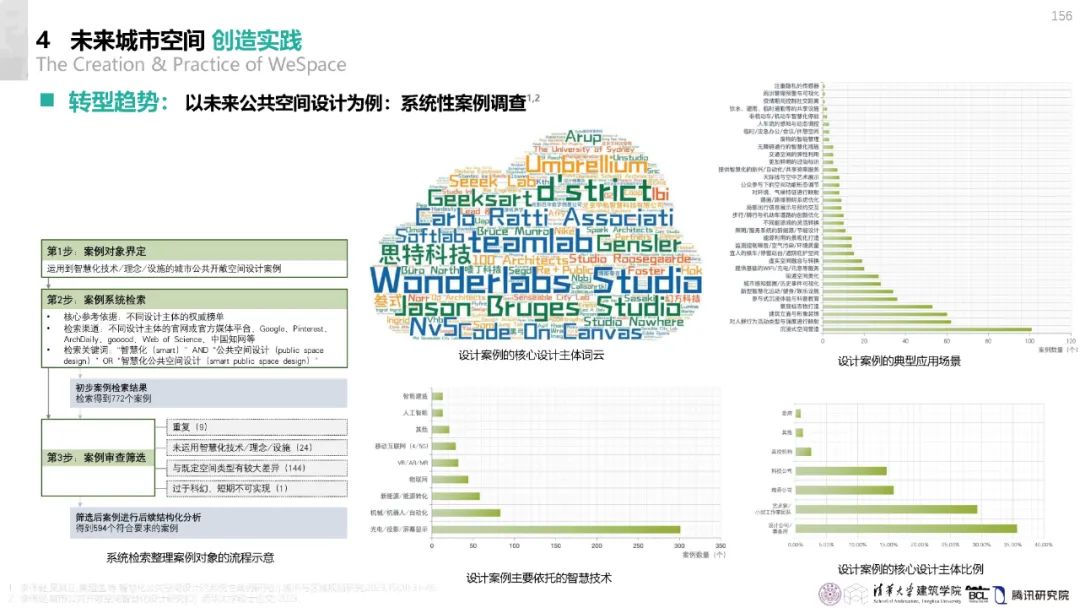
Task: Click the '机械/机器人/自动化' bar in the technology chart
Action: tap(466, 512)
